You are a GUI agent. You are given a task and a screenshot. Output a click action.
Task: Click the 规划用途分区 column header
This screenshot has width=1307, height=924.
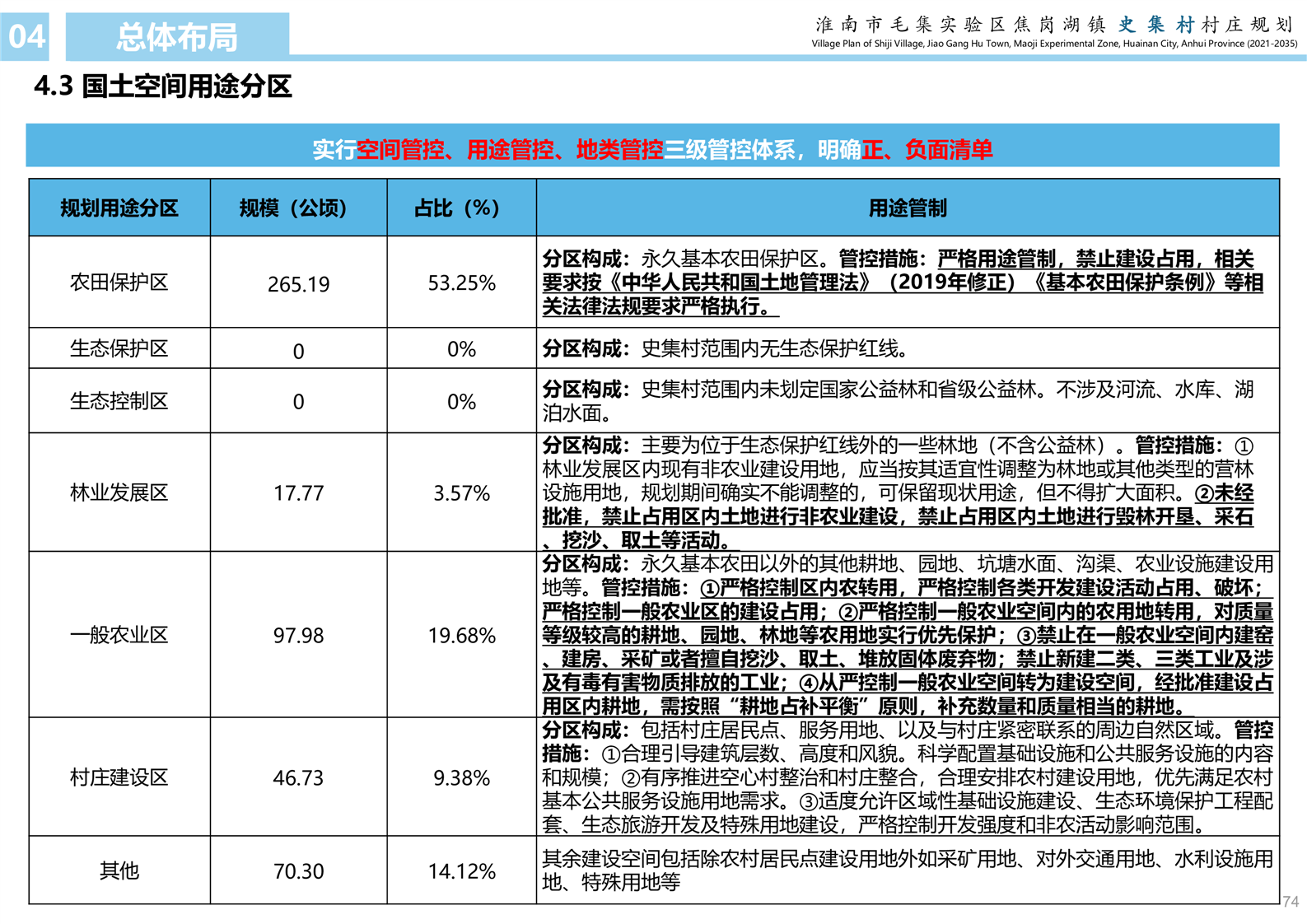tap(119, 208)
